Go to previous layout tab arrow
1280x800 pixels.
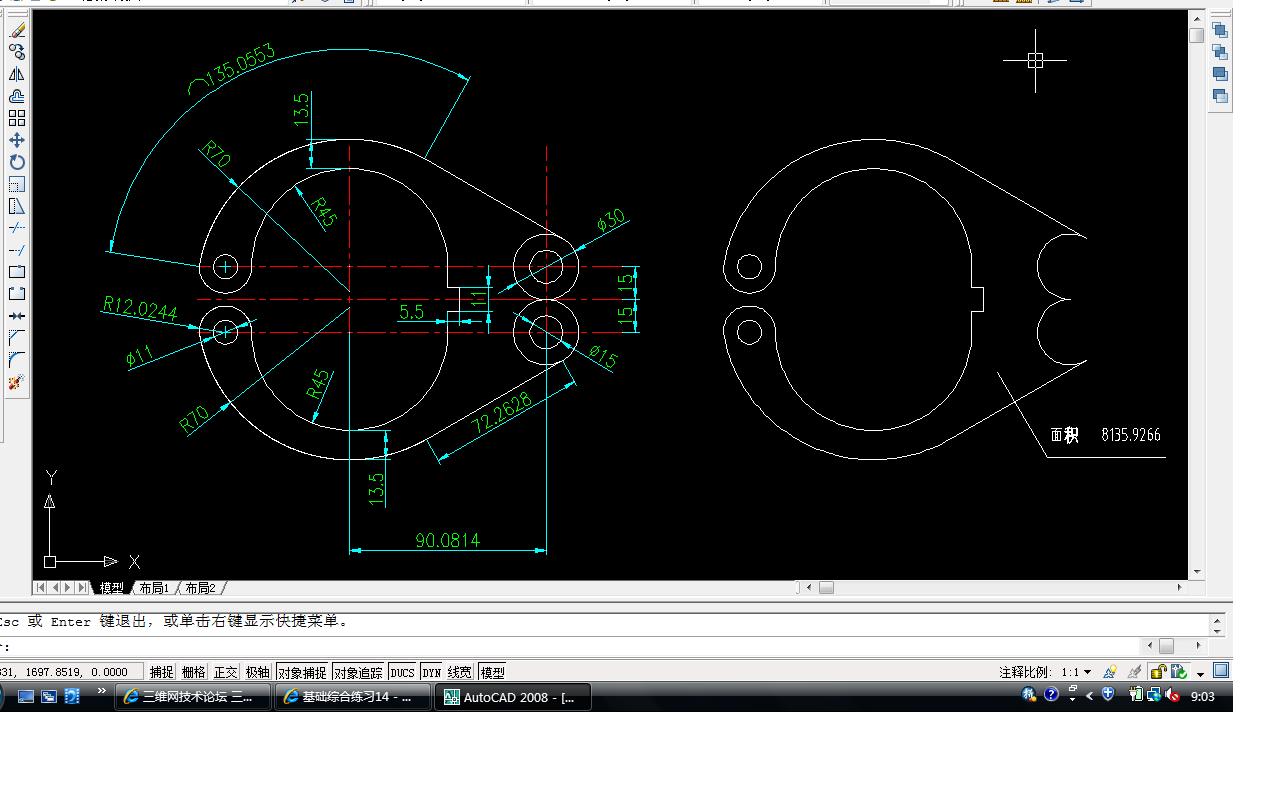[x=55, y=588]
